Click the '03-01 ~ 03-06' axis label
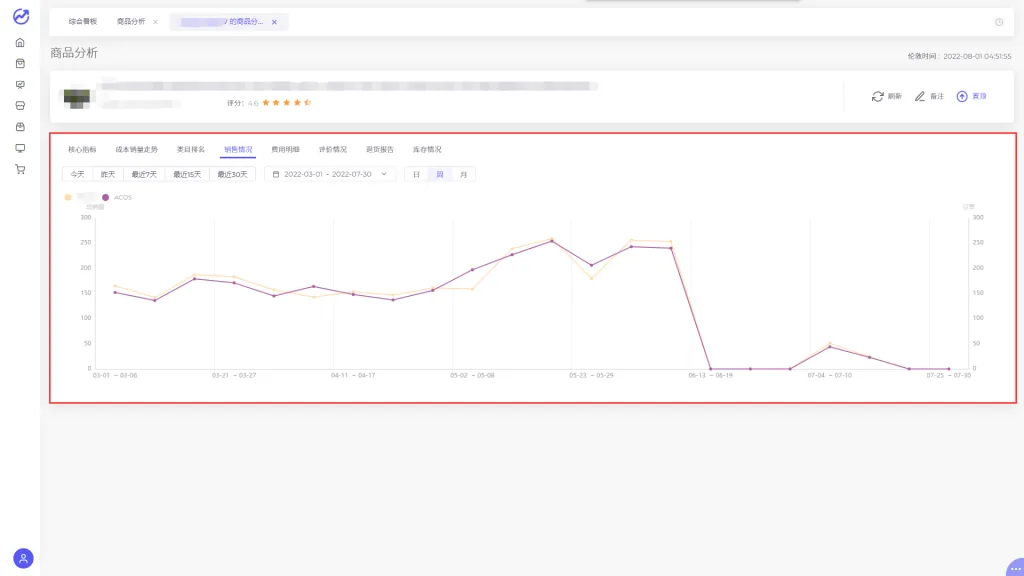The image size is (1024, 576). 115,376
